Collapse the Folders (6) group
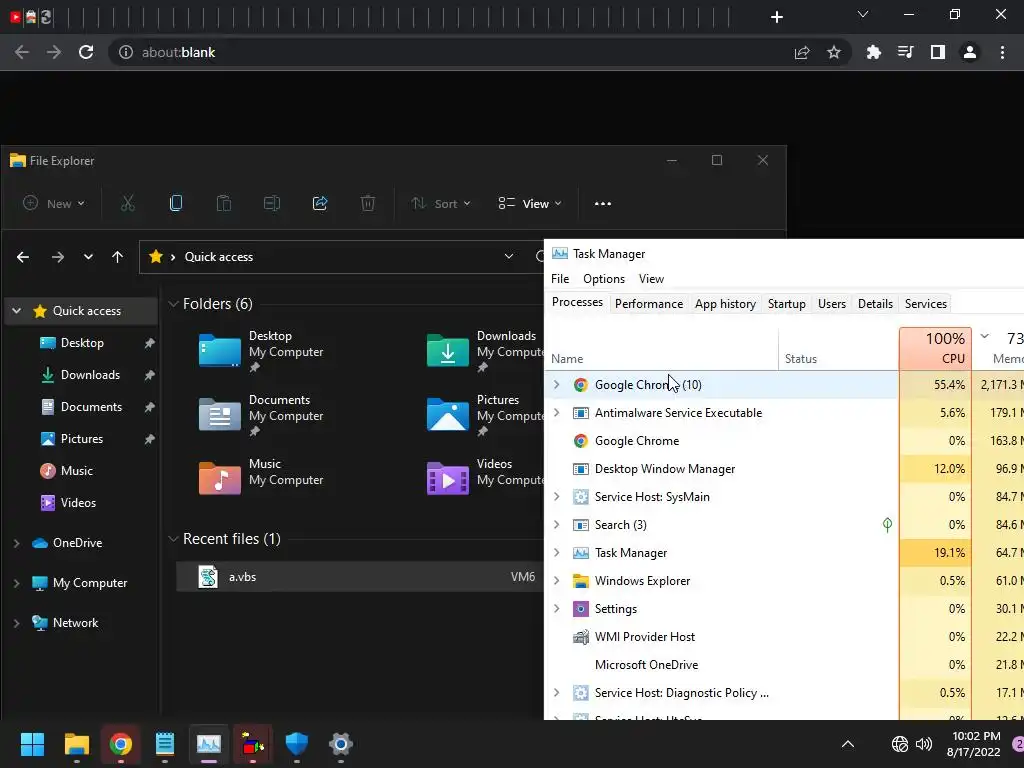 click(x=174, y=304)
